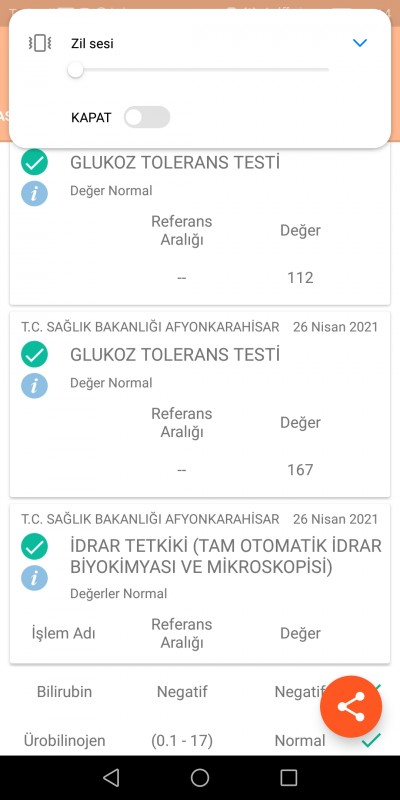Open info icon for Glukoz test valued 167
Viewport: 400px width, 800px height.
tap(34, 385)
